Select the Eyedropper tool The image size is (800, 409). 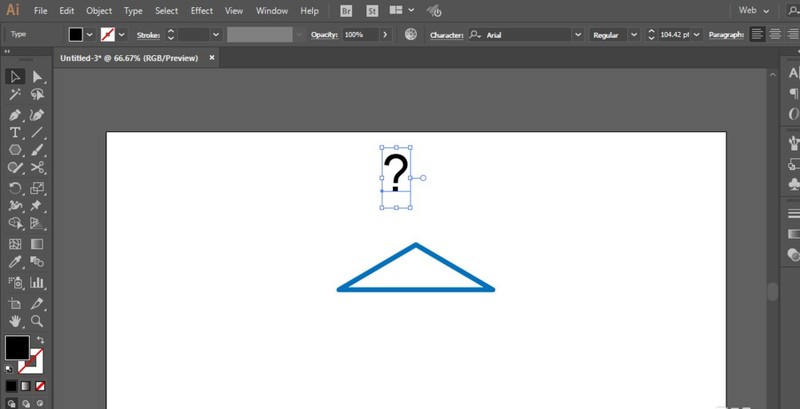(15, 262)
